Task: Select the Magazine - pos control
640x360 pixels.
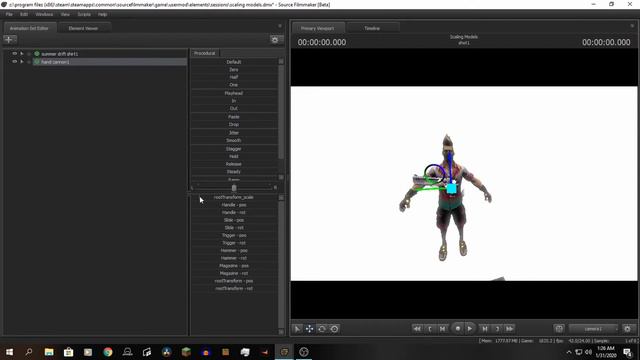Action: 234,266
